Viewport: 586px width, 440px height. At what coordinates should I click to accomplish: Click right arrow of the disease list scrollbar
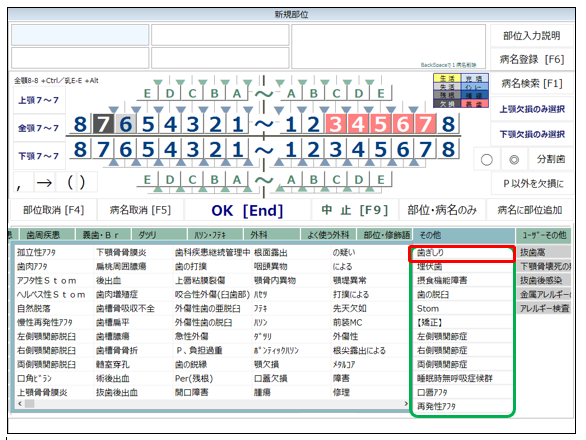pyautogui.click(x=406, y=404)
